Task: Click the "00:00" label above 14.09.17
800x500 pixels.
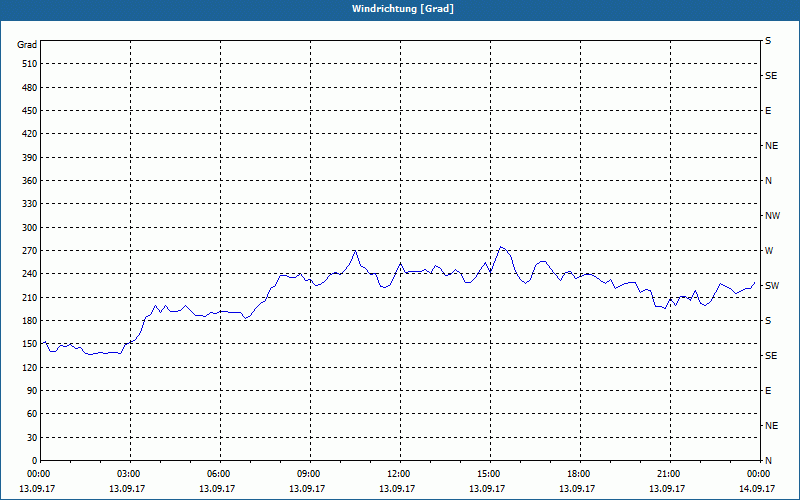Action: pos(758,474)
